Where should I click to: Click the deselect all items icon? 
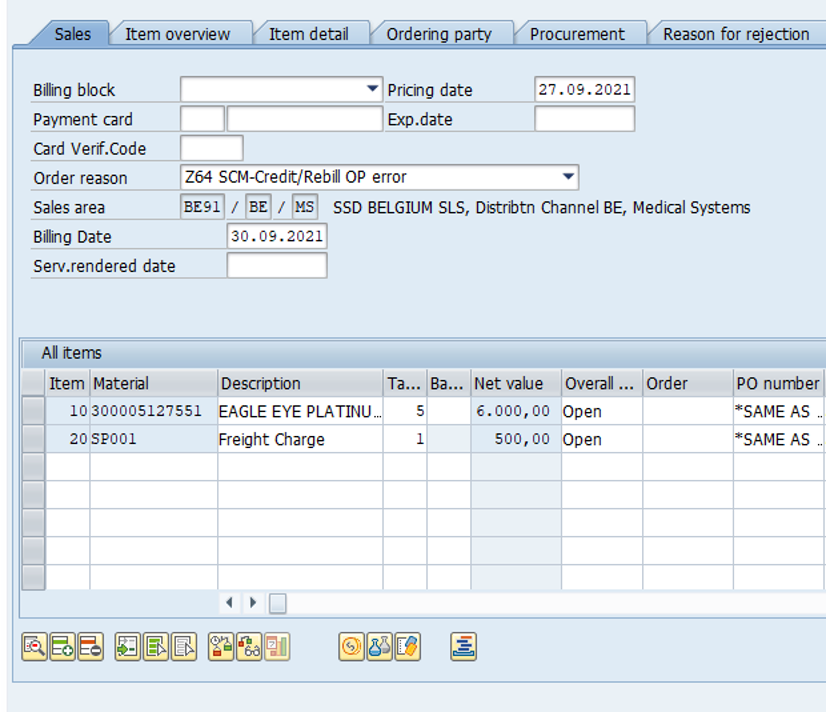pyautogui.click(x=184, y=646)
